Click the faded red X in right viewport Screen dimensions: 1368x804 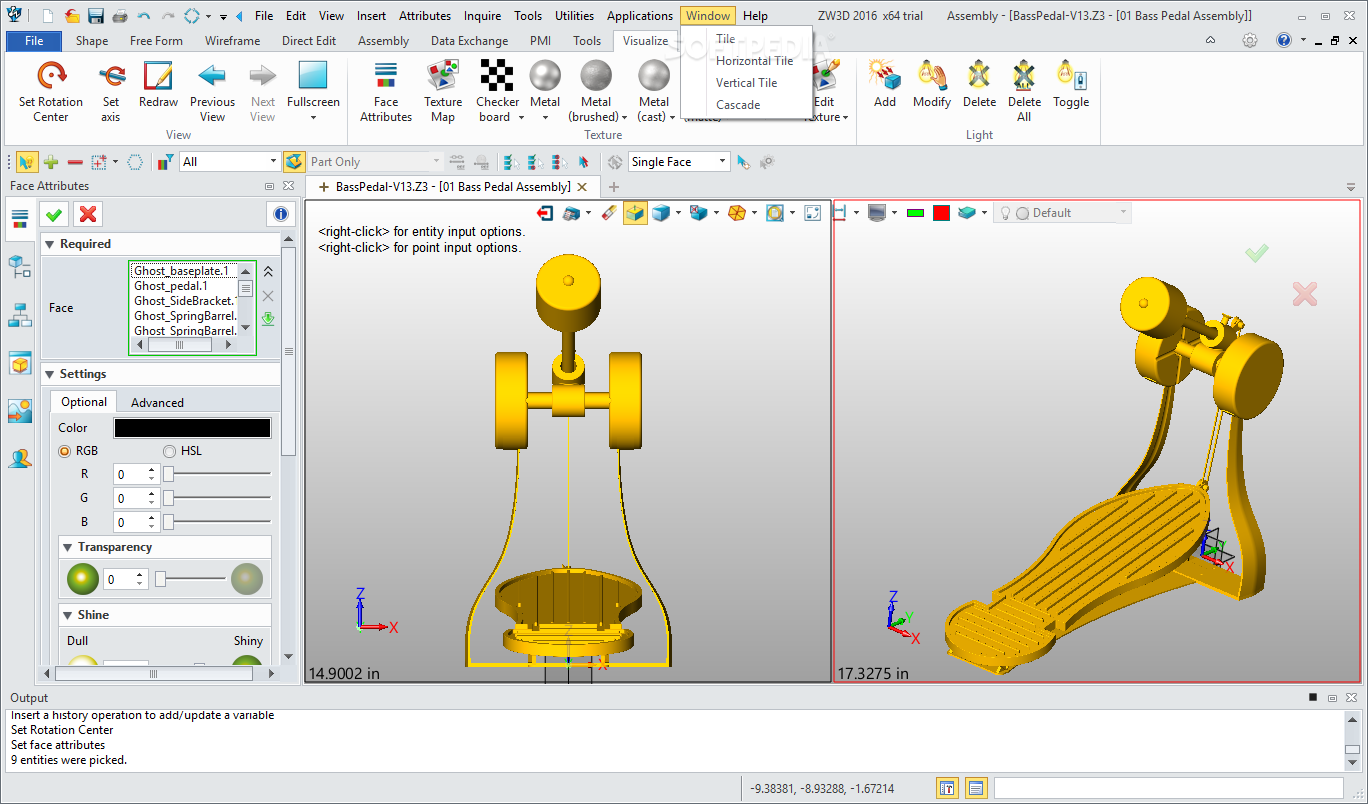1304,293
